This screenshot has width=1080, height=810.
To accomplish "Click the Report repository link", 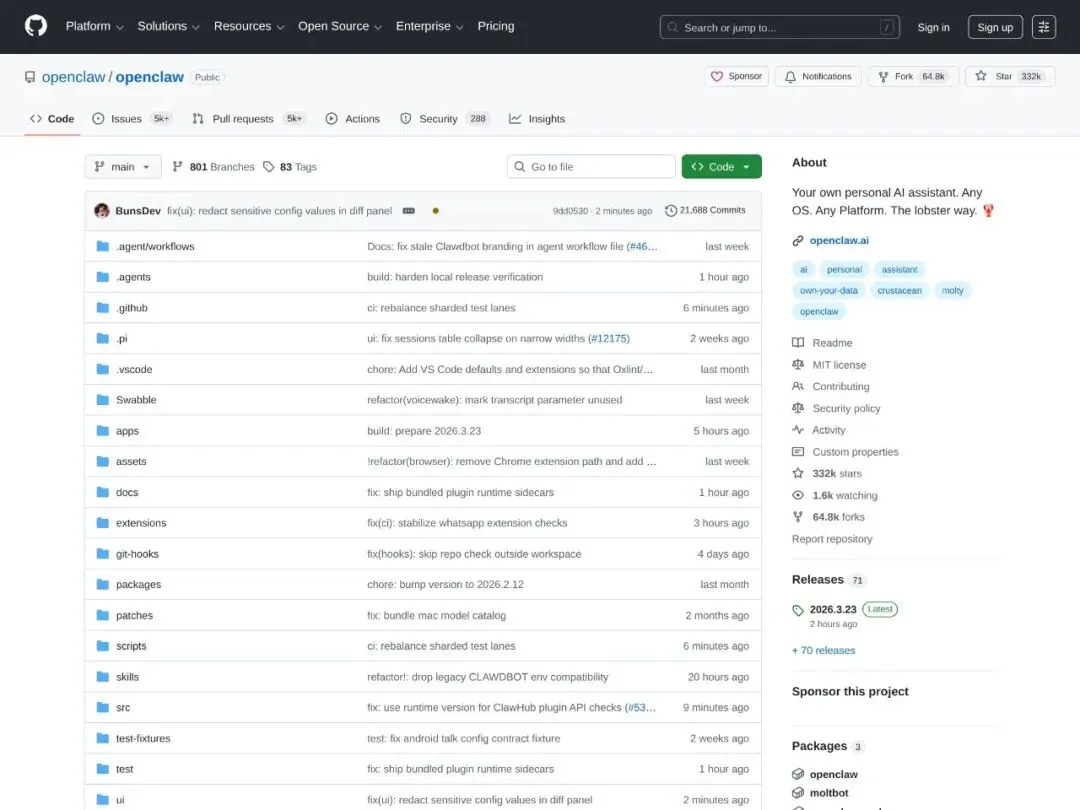I will [832, 539].
